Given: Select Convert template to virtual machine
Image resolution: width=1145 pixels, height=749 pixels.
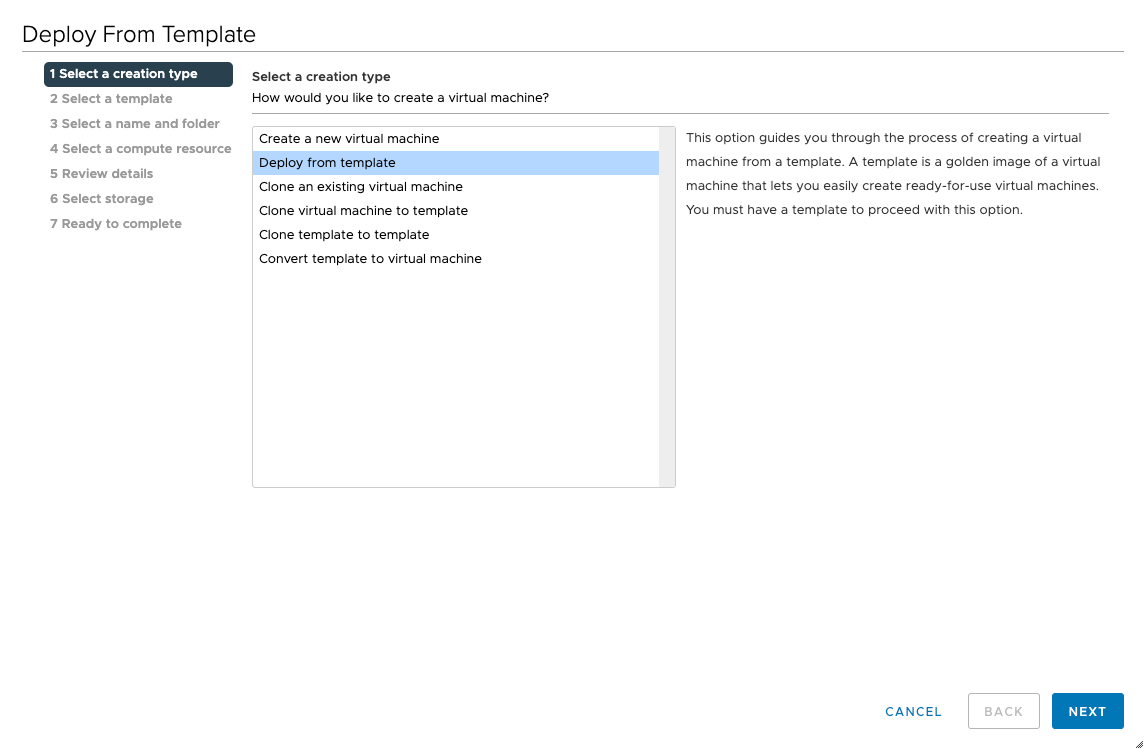Looking at the screenshot, I should coord(370,259).
